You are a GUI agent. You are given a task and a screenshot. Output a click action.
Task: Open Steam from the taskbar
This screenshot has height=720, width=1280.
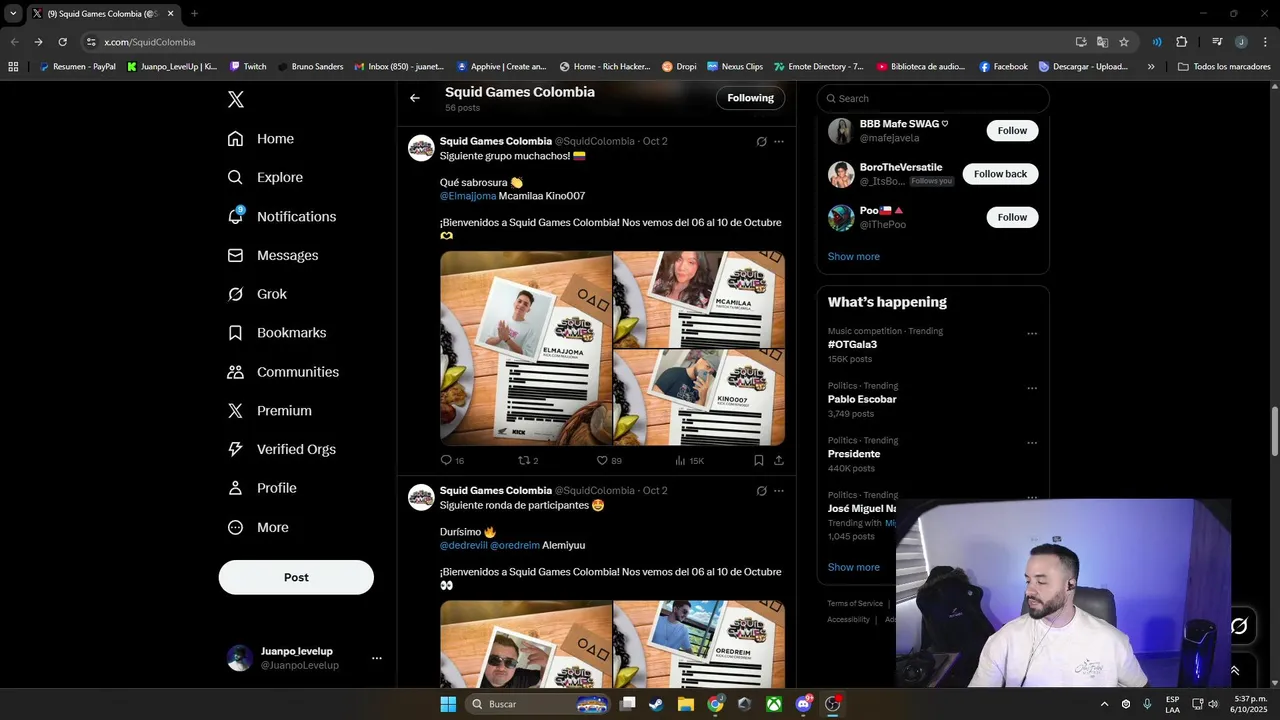(x=656, y=704)
